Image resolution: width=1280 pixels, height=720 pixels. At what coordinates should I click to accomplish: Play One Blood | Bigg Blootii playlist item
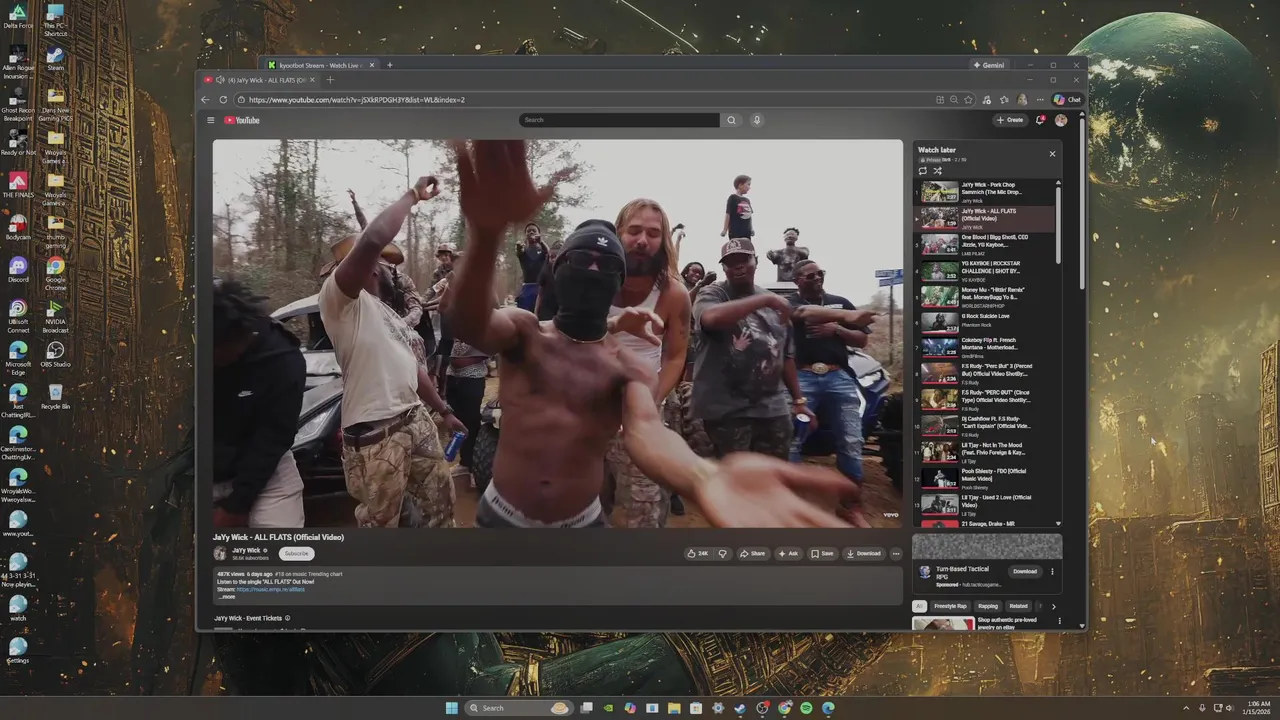pos(986,245)
